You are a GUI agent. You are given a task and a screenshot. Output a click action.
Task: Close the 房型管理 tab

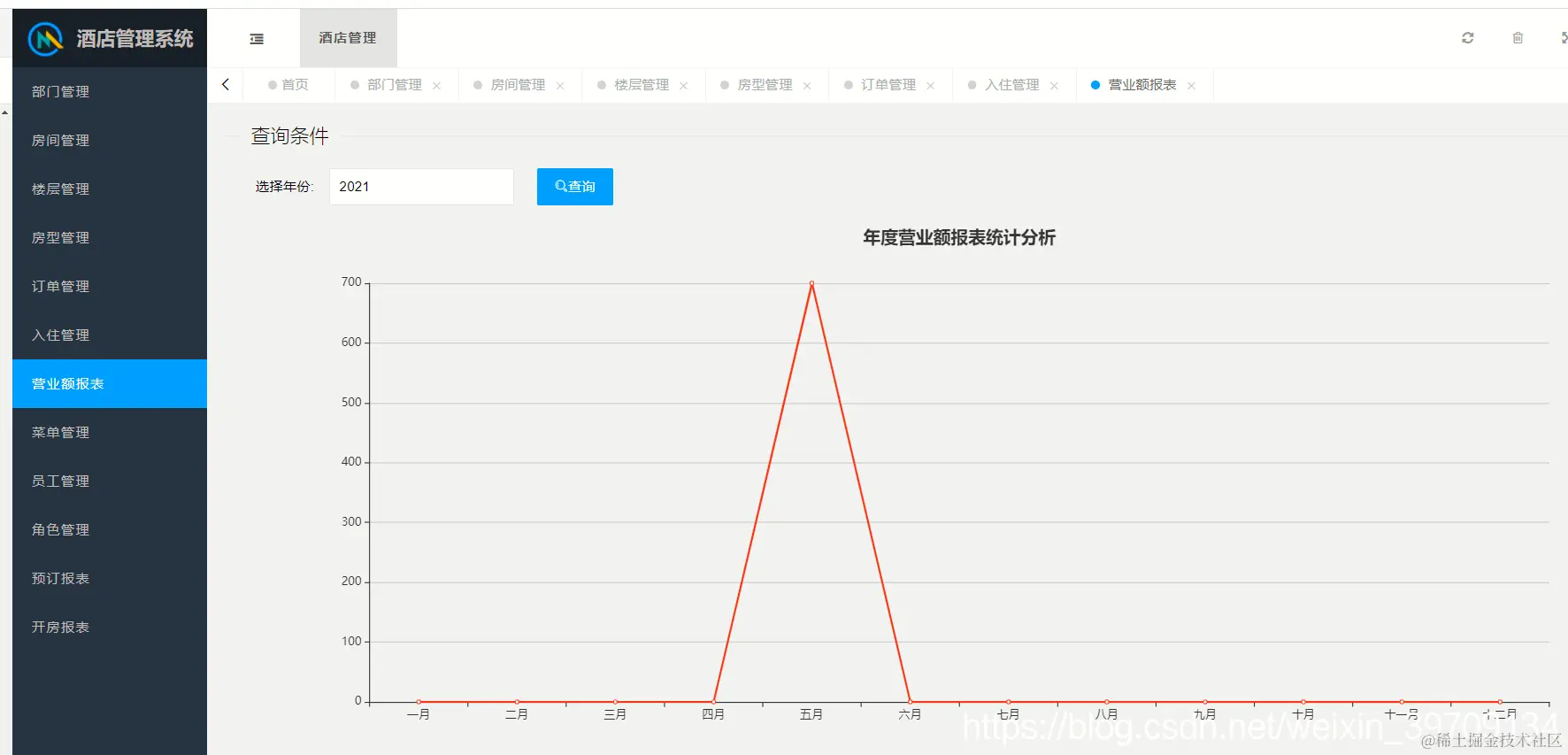tap(807, 86)
